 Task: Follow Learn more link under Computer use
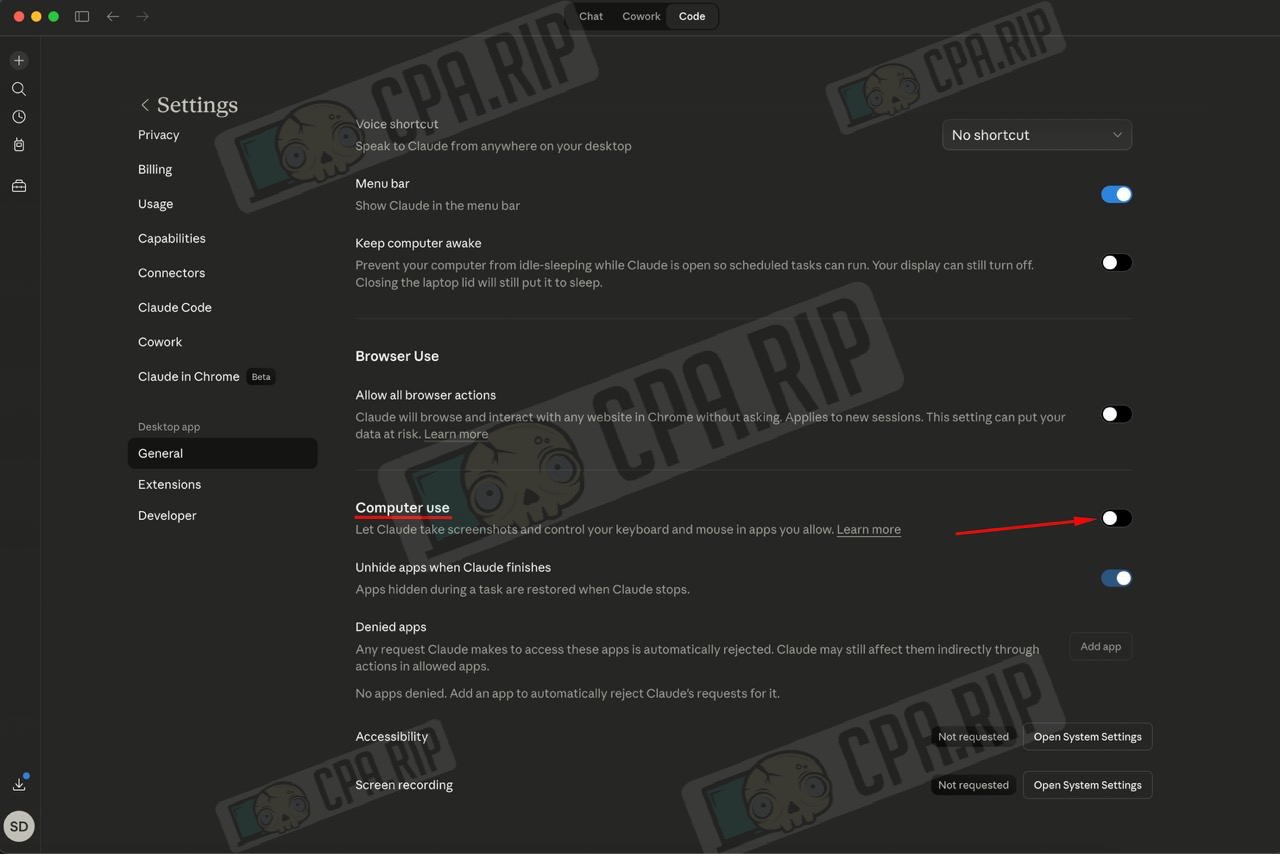click(x=868, y=530)
